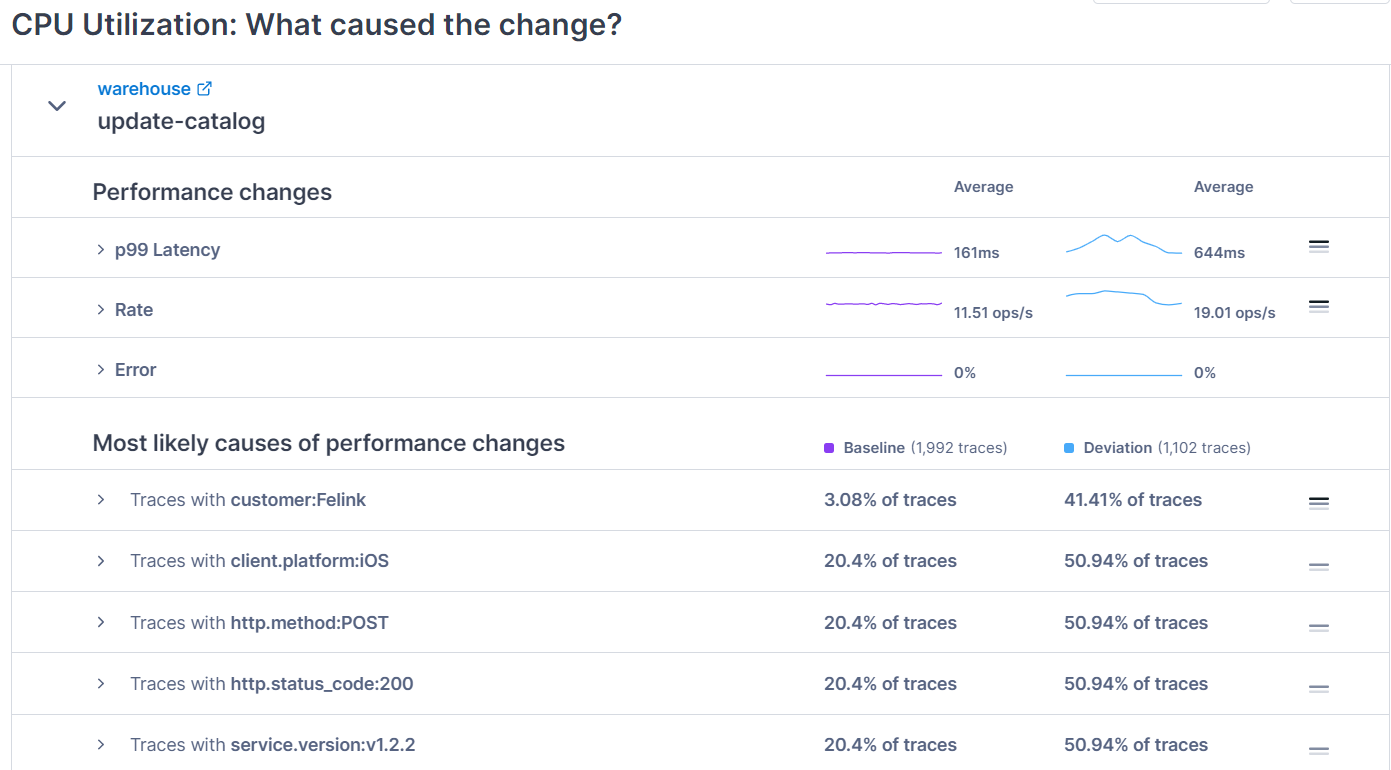The image size is (1391, 770).
Task: Click the Rate deviation sparkline chart
Action: (1124, 298)
